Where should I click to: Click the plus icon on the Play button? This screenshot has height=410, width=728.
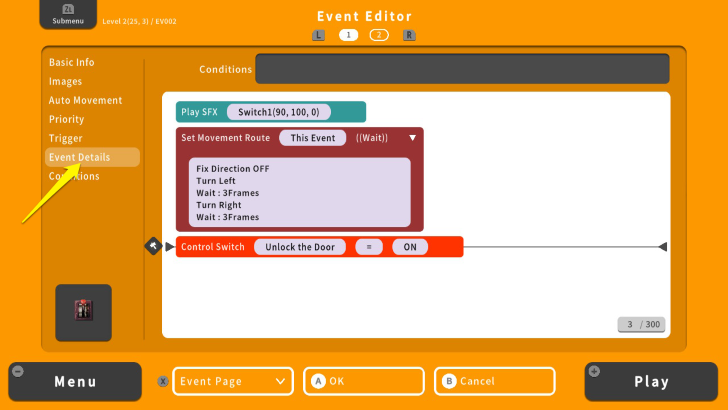point(594,371)
